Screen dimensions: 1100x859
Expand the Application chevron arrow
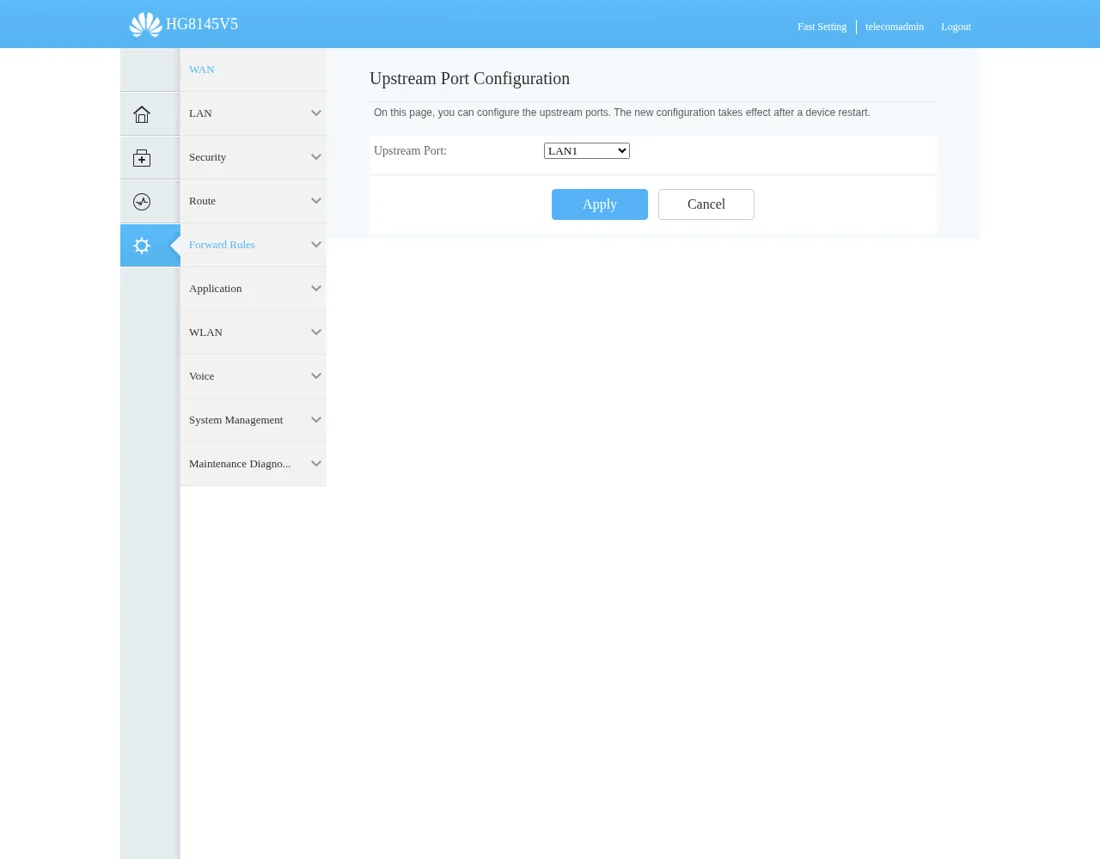click(x=316, y=288)
